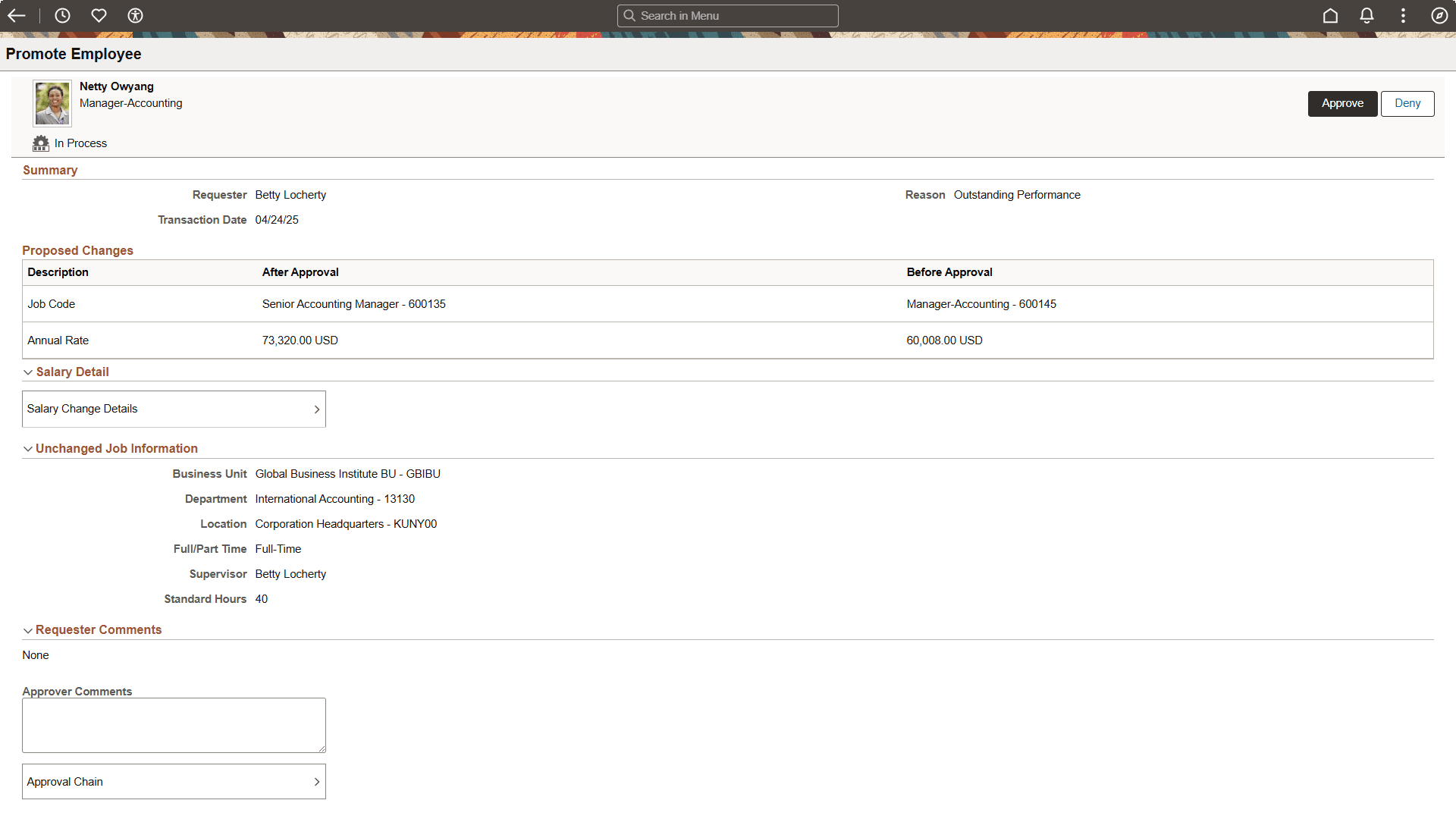The image size is (1456, 819).
Task: Open the Approval Chain row
Action: (x=174, y=781)
